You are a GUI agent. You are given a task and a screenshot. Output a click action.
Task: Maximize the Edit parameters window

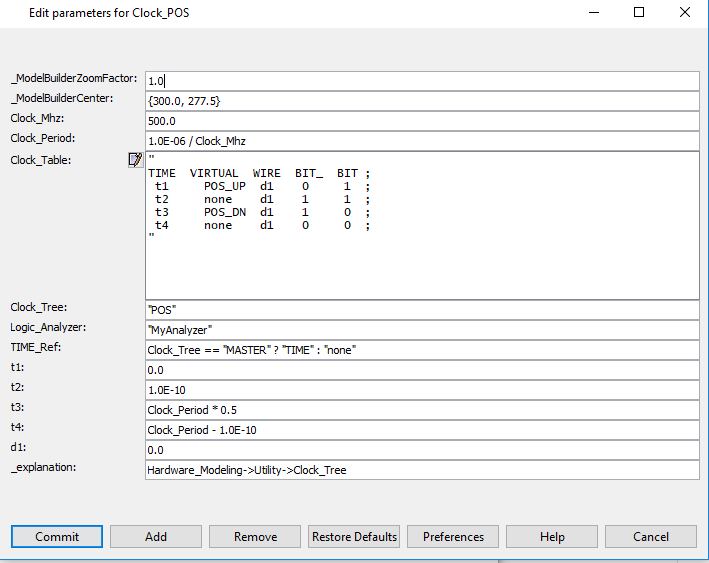coord(639,13)
